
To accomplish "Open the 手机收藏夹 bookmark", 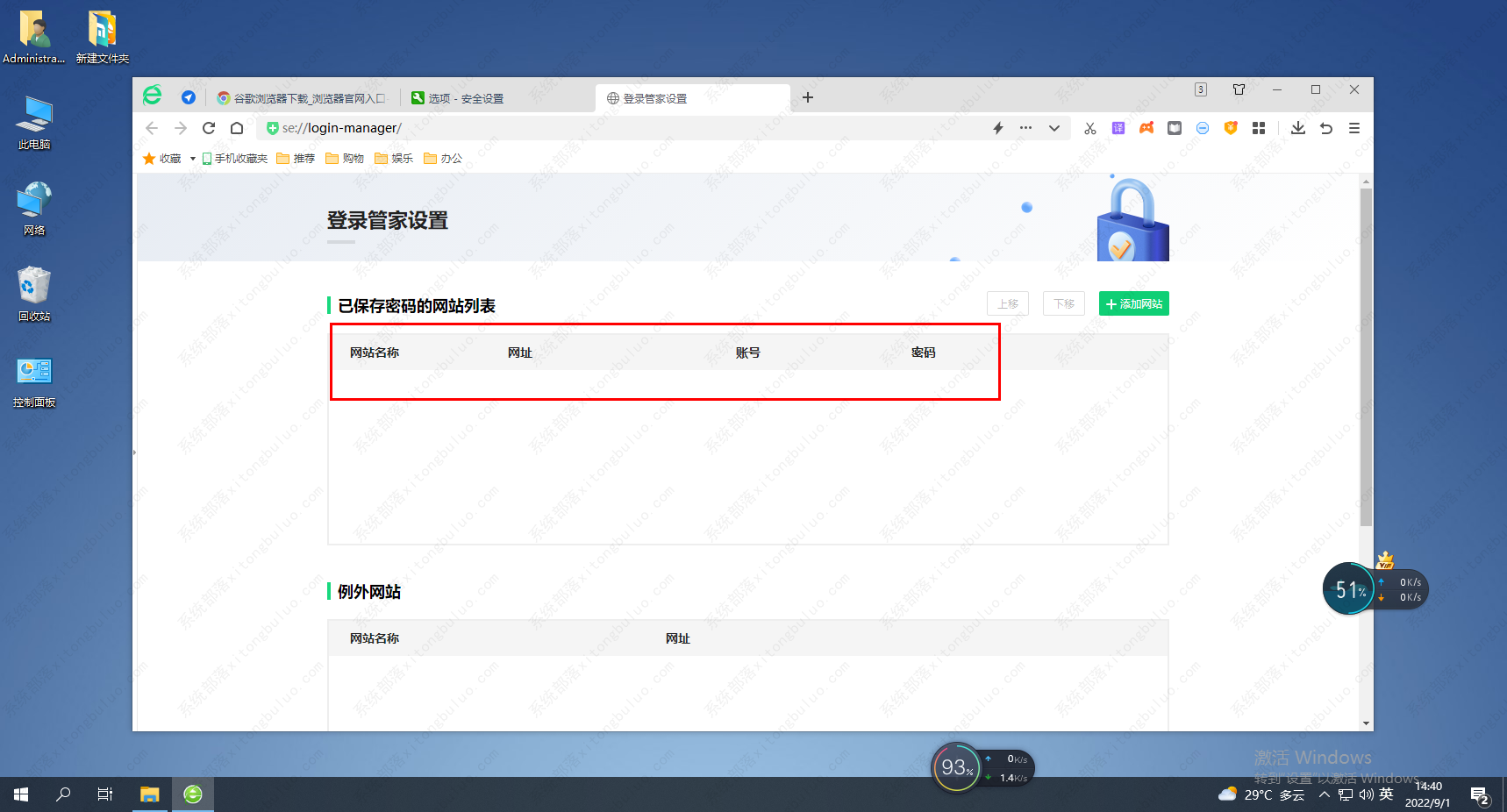I will click(x=235, y=159).
